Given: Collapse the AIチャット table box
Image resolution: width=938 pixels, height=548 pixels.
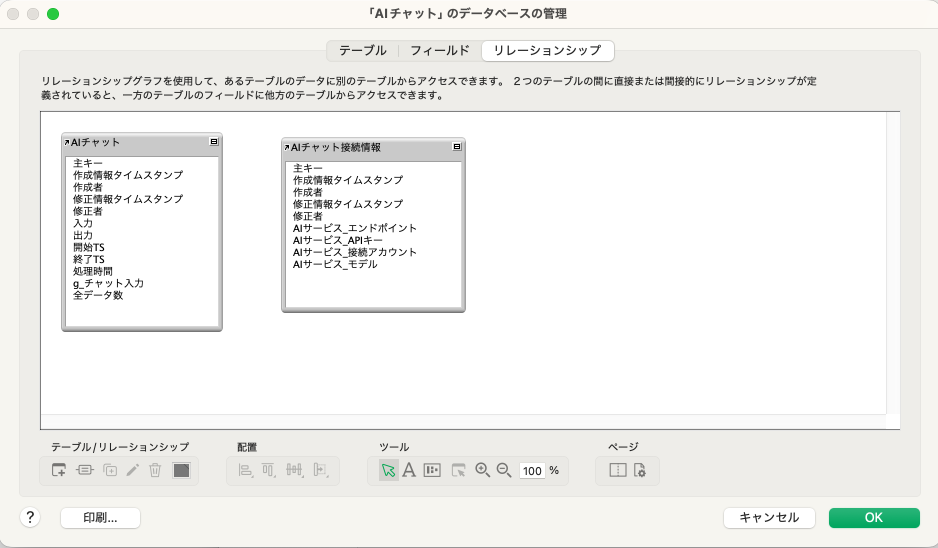Looking at the screenshot, I should 214,142.
